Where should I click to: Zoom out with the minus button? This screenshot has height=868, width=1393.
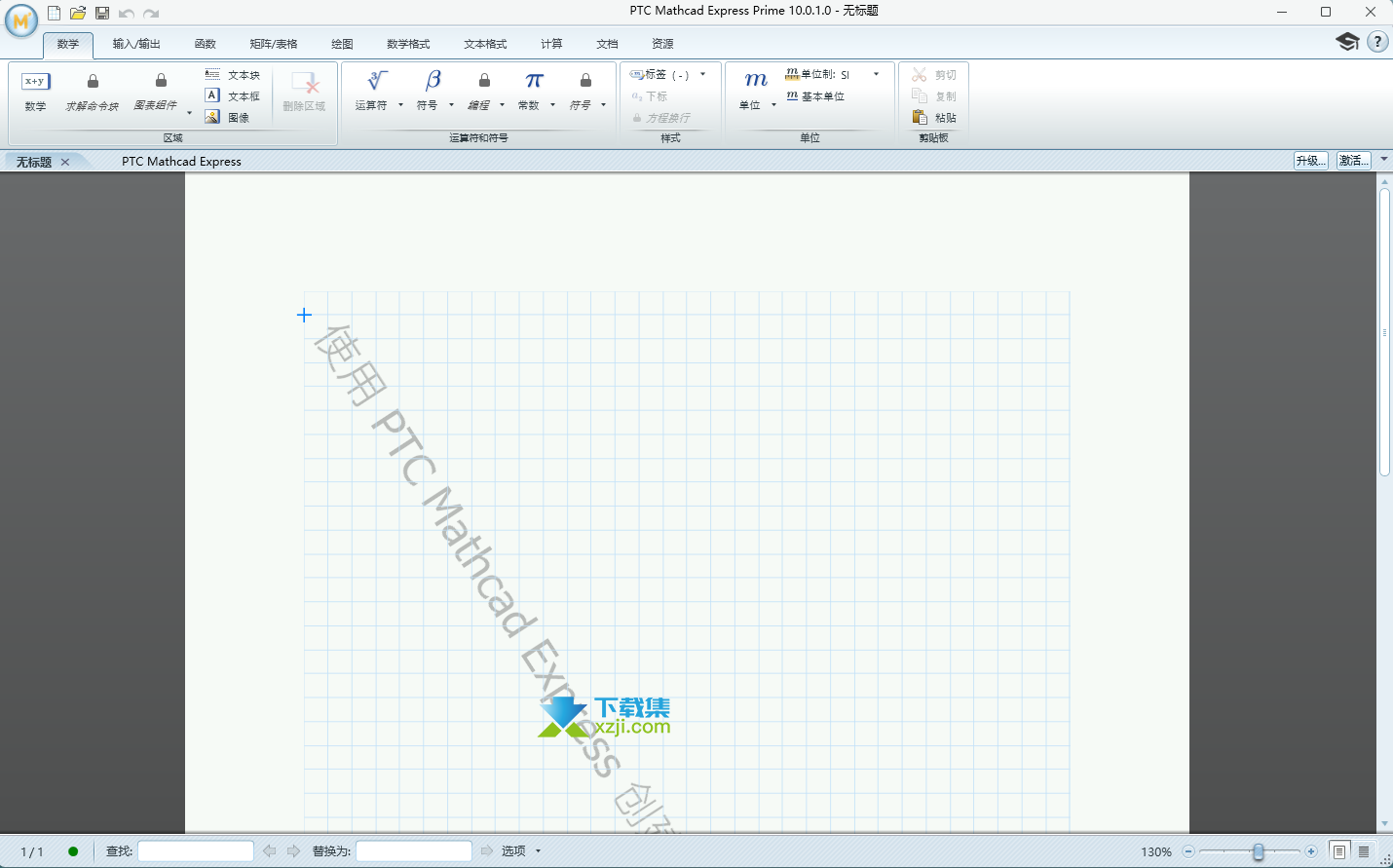[x=1188, y=851]
